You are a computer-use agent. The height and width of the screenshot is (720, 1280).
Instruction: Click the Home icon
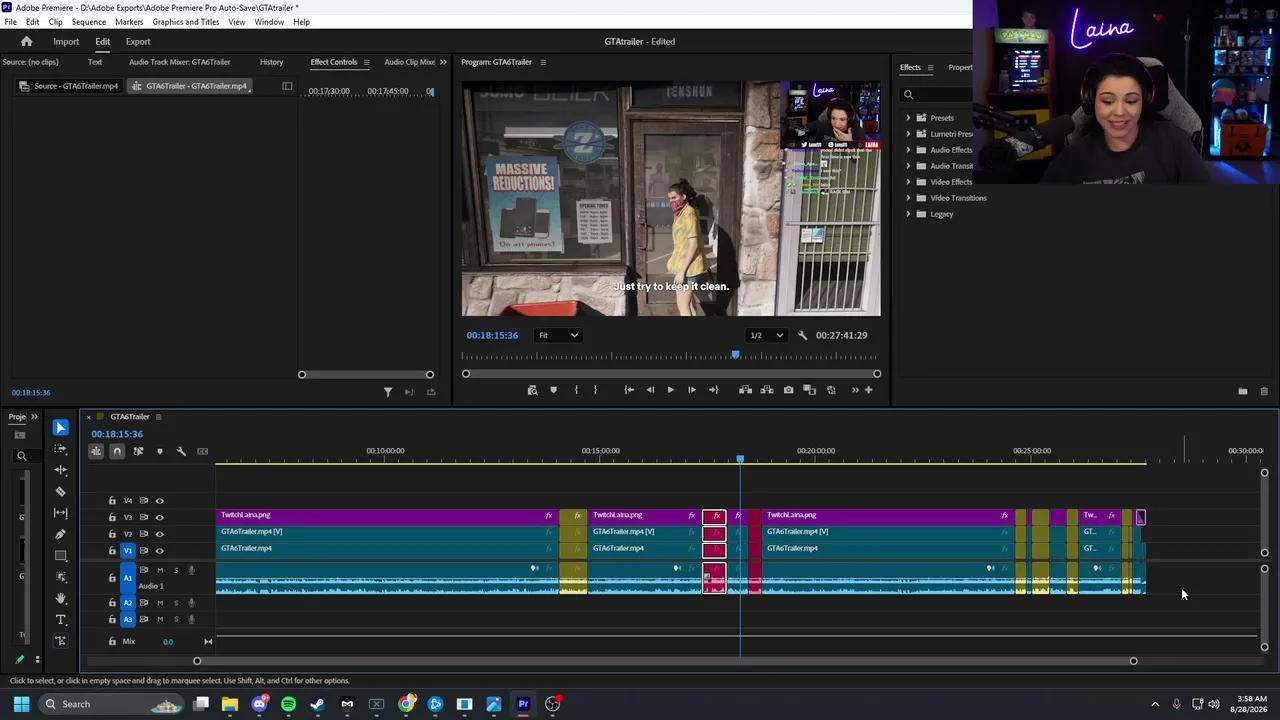(x=27, y=41)
